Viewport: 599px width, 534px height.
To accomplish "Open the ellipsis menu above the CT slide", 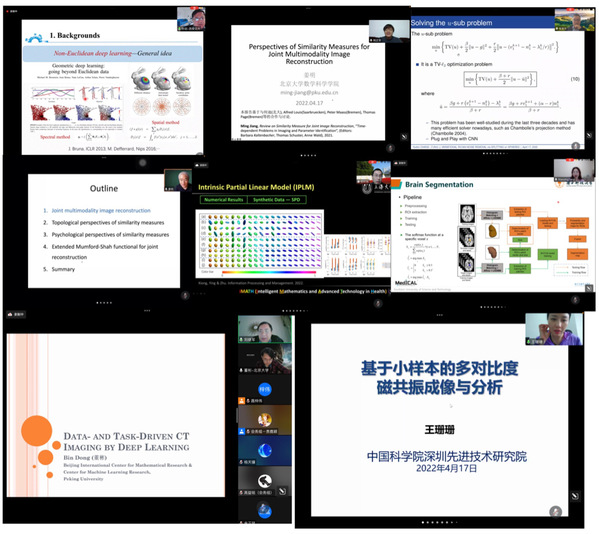I will (x=147, y=311).
